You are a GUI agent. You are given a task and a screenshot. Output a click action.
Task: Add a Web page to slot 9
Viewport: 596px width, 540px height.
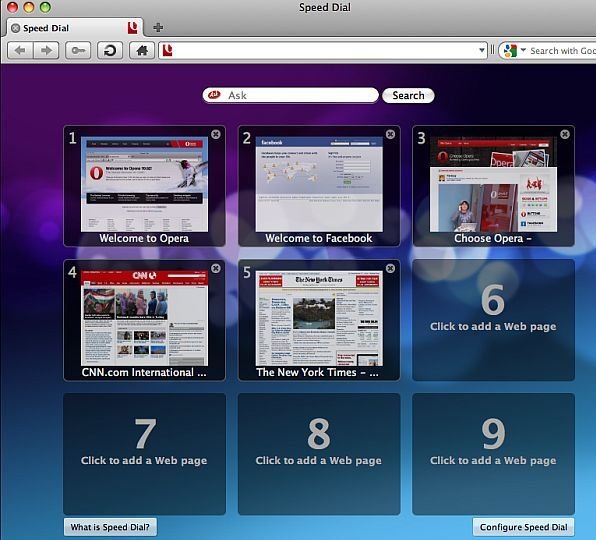pos(493,454)
